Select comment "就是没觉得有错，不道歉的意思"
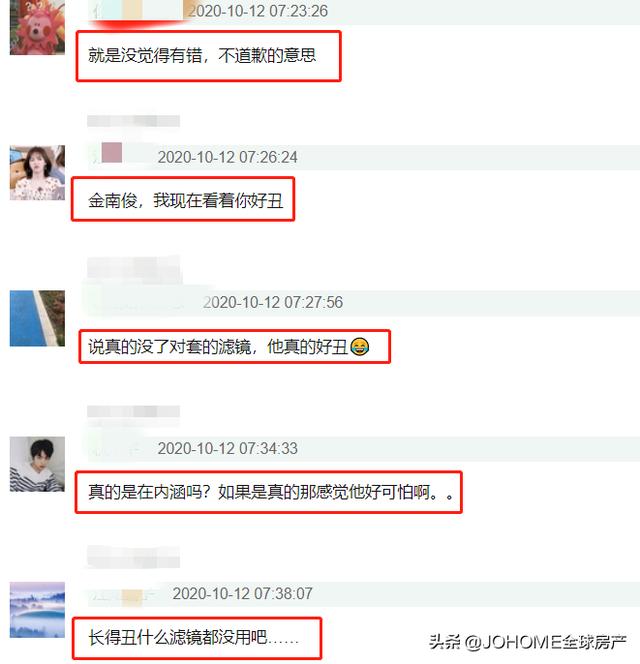Viewport: 640px width, 664px height. point(202,55)
